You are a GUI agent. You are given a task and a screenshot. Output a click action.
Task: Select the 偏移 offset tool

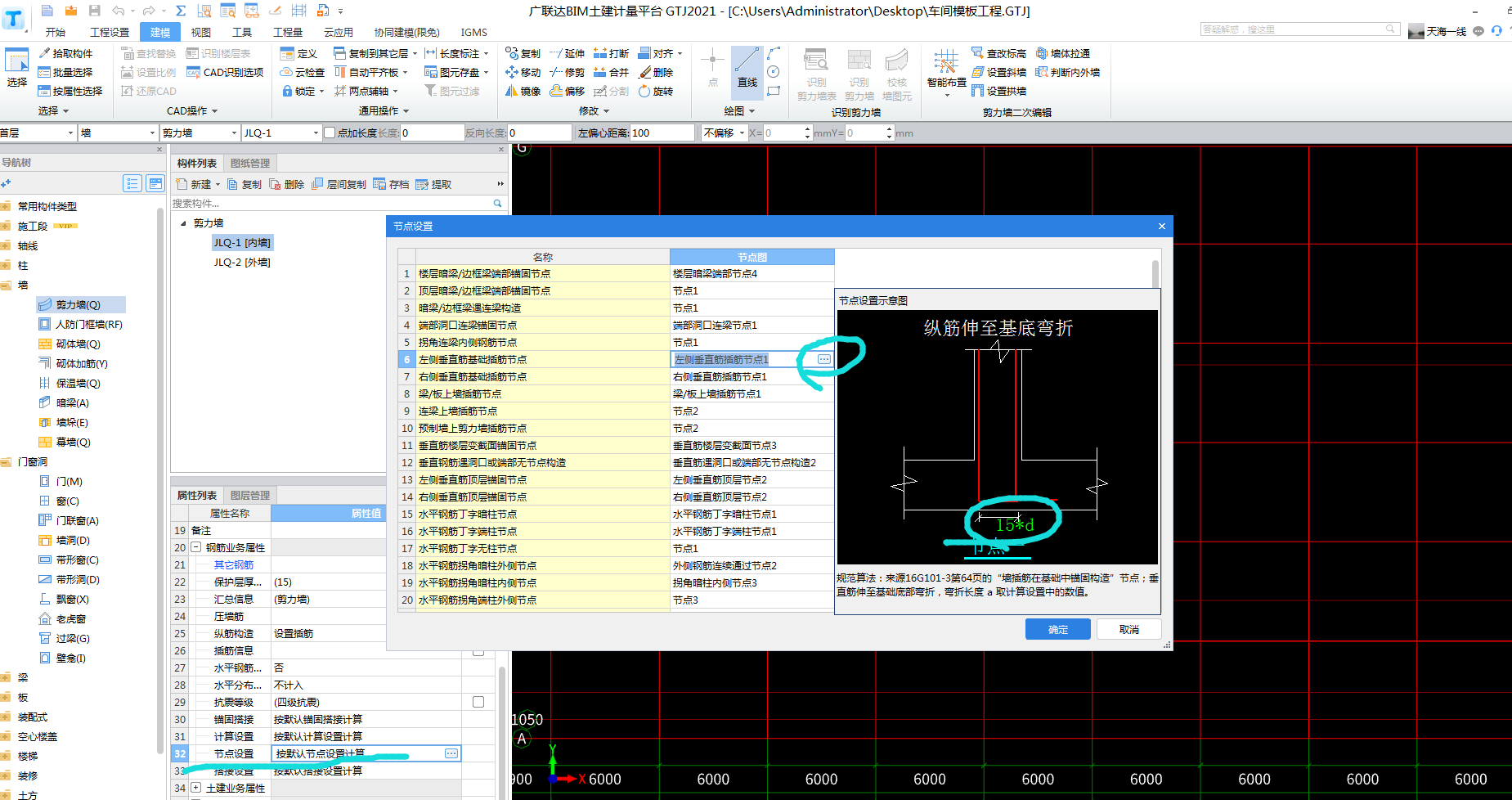click(x=568, y=91)
